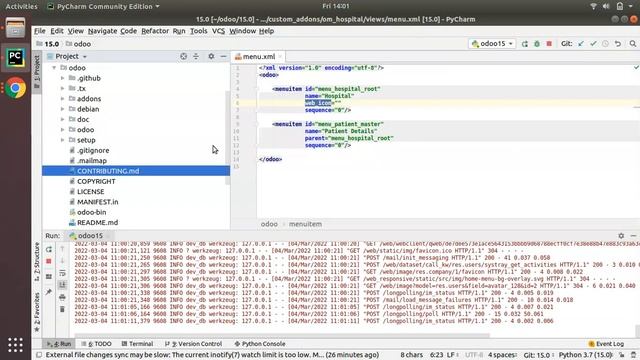The height and width of the screenshot is (360, 640).
Task: Rerun odoo15 from the main toolbar
Action: [524, 44]
